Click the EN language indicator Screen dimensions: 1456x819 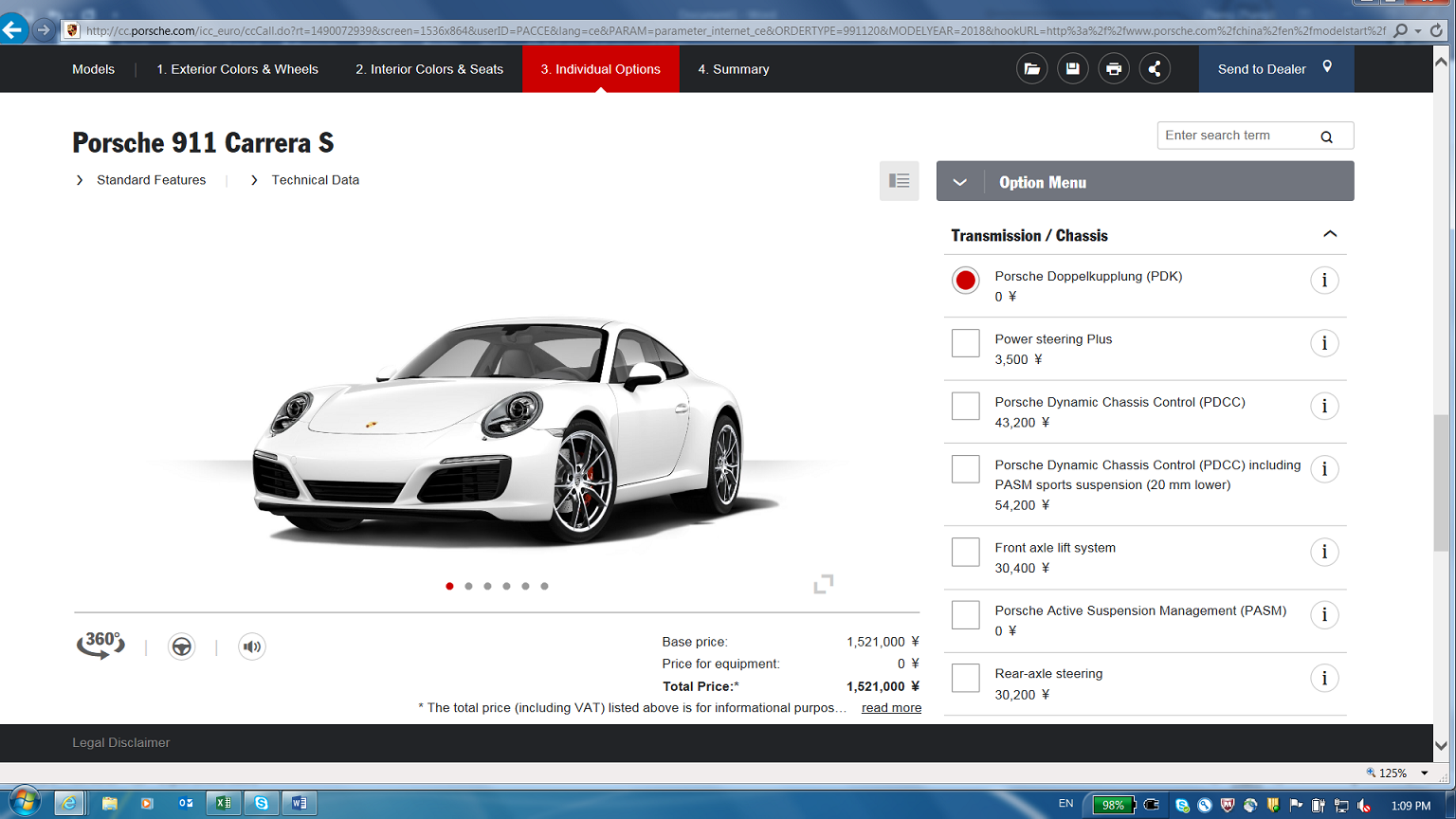(x=1065, y=804)
